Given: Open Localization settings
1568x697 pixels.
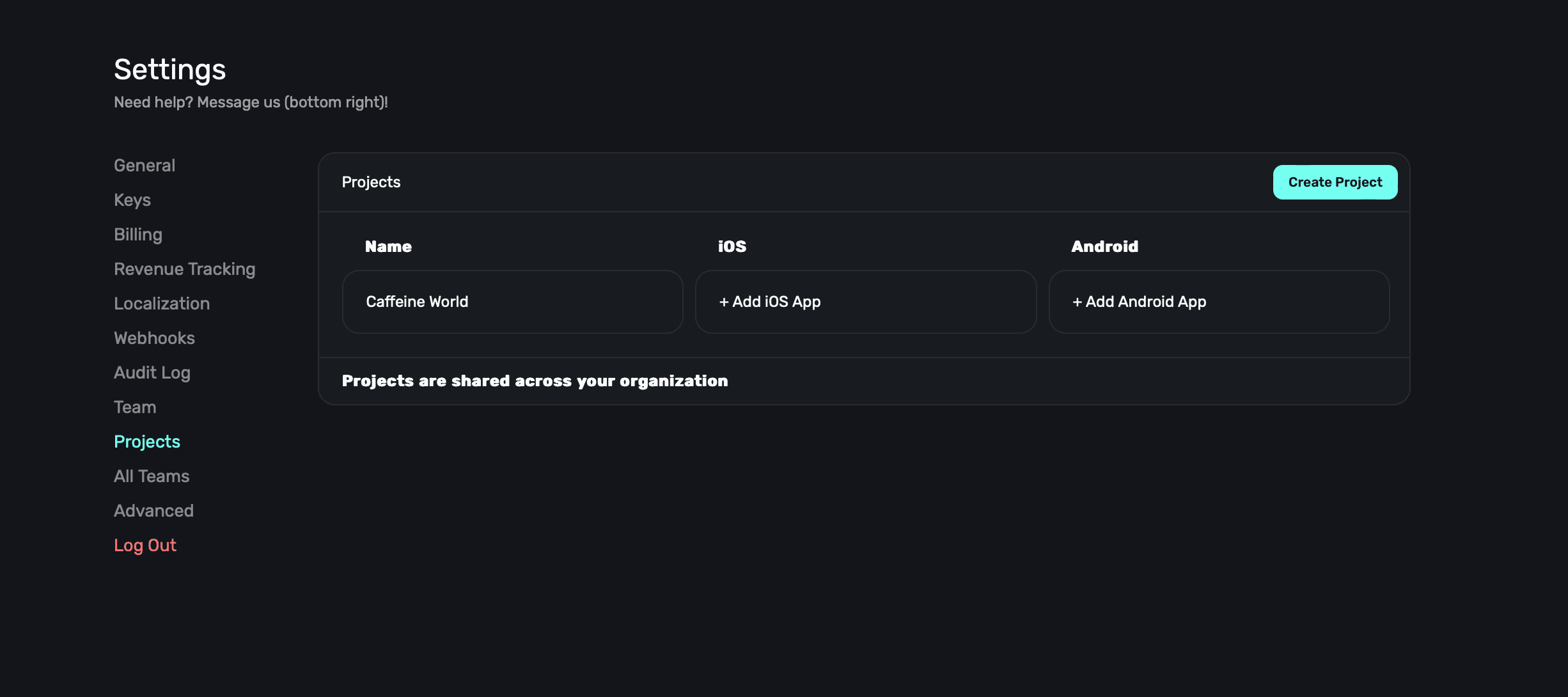Looking at the screenshot, I should click(162, 304).
